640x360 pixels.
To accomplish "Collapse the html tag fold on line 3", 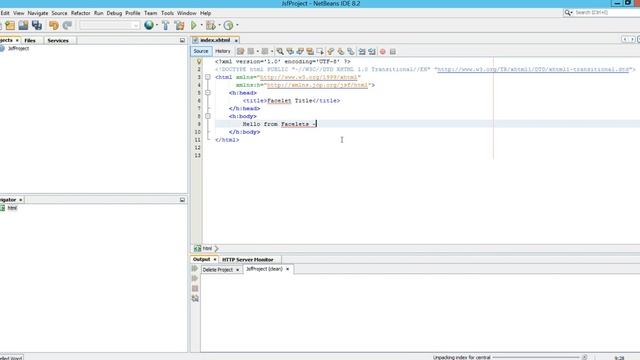I will pyautogui.click(x=208, y=77).
